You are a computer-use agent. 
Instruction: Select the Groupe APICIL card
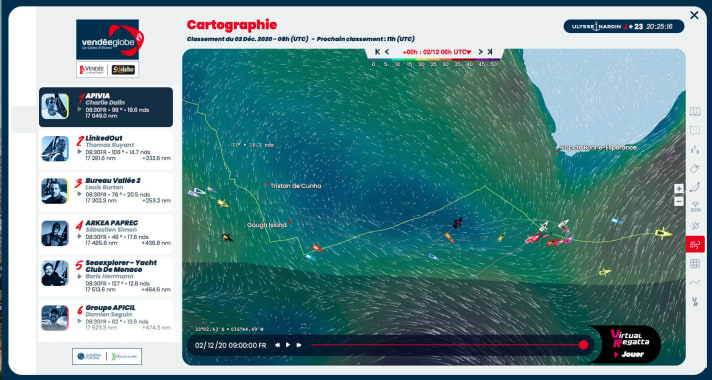pyautogui.click(x=106, y=319)
